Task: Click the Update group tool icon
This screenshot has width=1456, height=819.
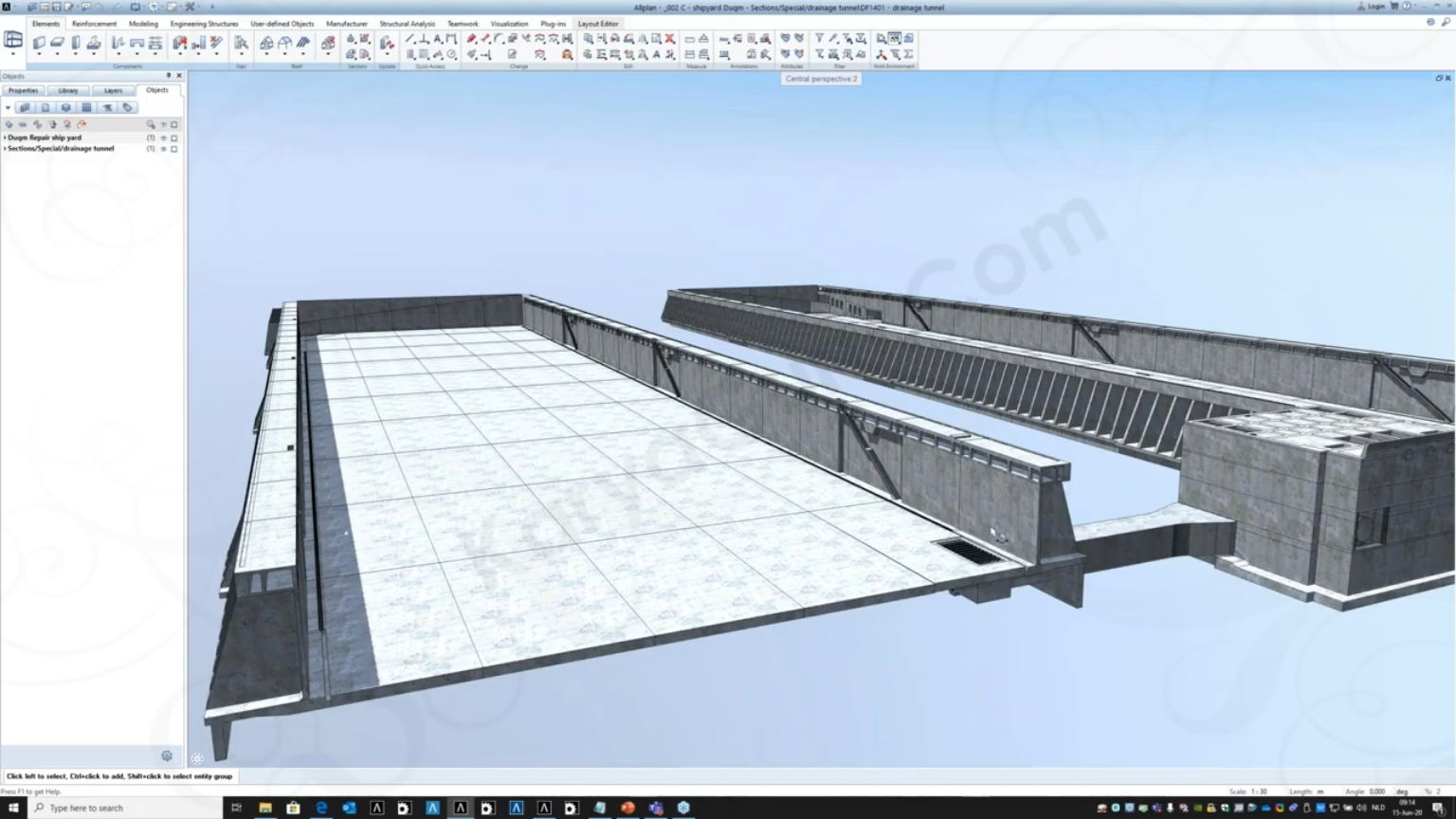Action: coord(388,42)
